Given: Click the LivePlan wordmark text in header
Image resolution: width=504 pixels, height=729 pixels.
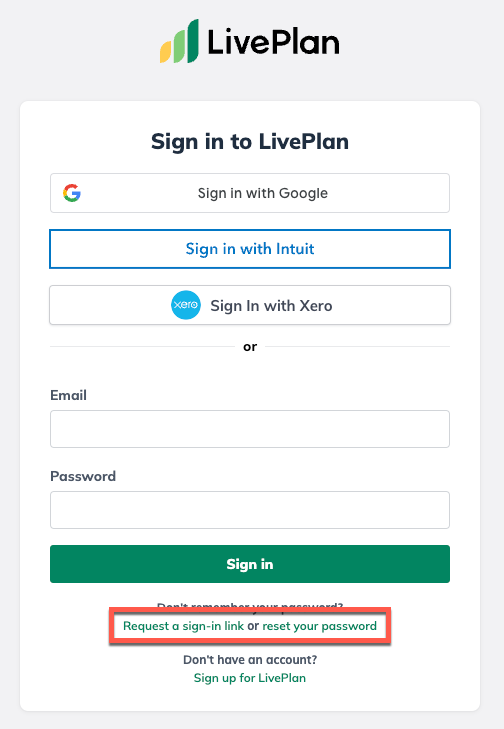Looking at the screenshot, I should (x=273, y=42).
